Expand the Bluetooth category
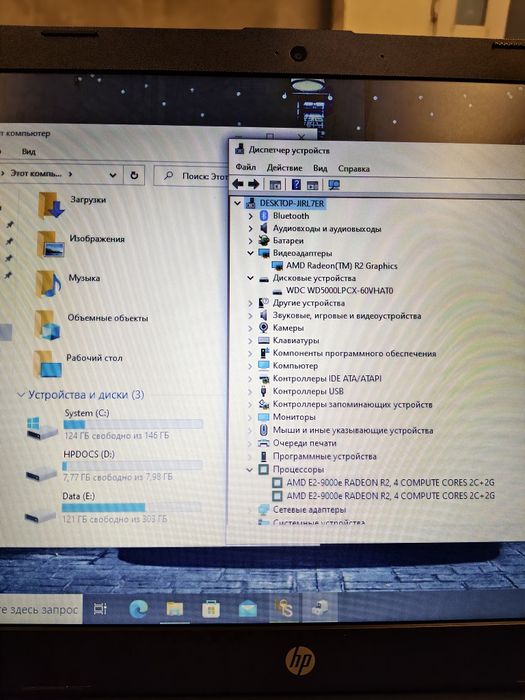 point(250,216)
